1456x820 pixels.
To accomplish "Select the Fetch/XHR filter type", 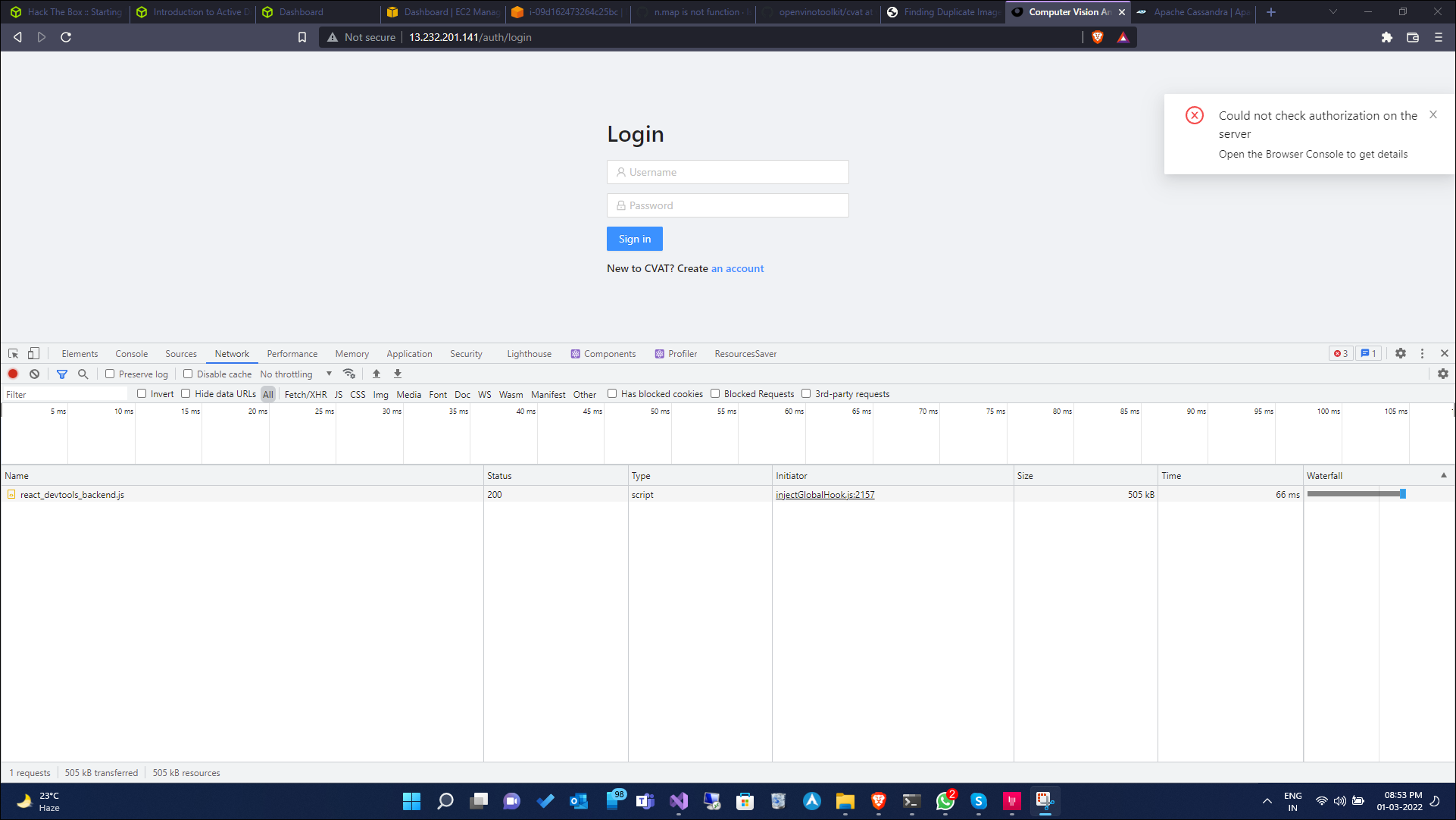I will click(305, 394).
